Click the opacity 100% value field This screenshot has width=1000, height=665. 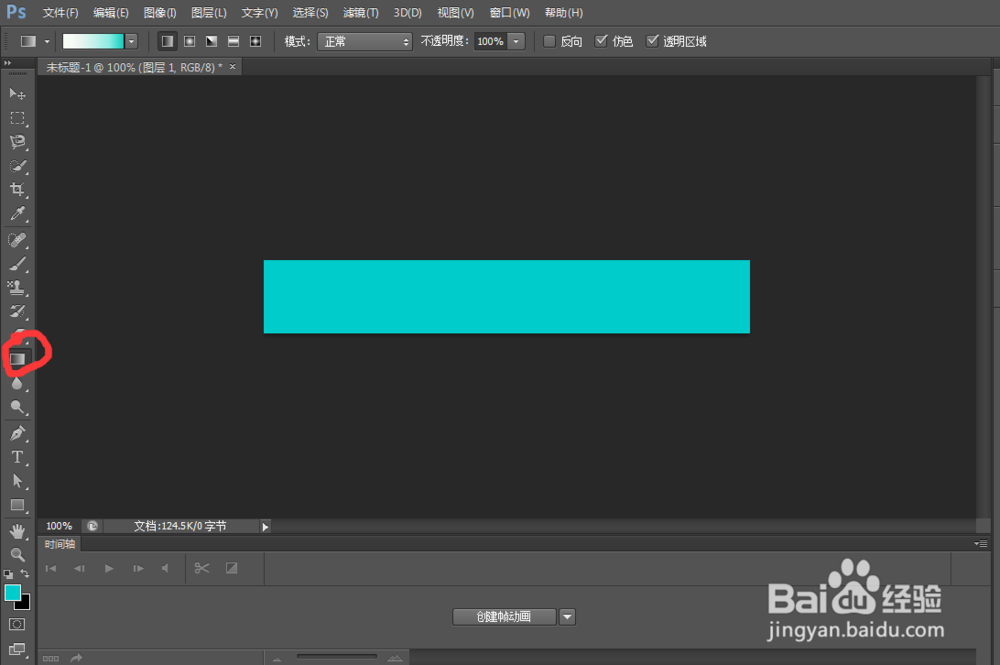click(490, 41)
